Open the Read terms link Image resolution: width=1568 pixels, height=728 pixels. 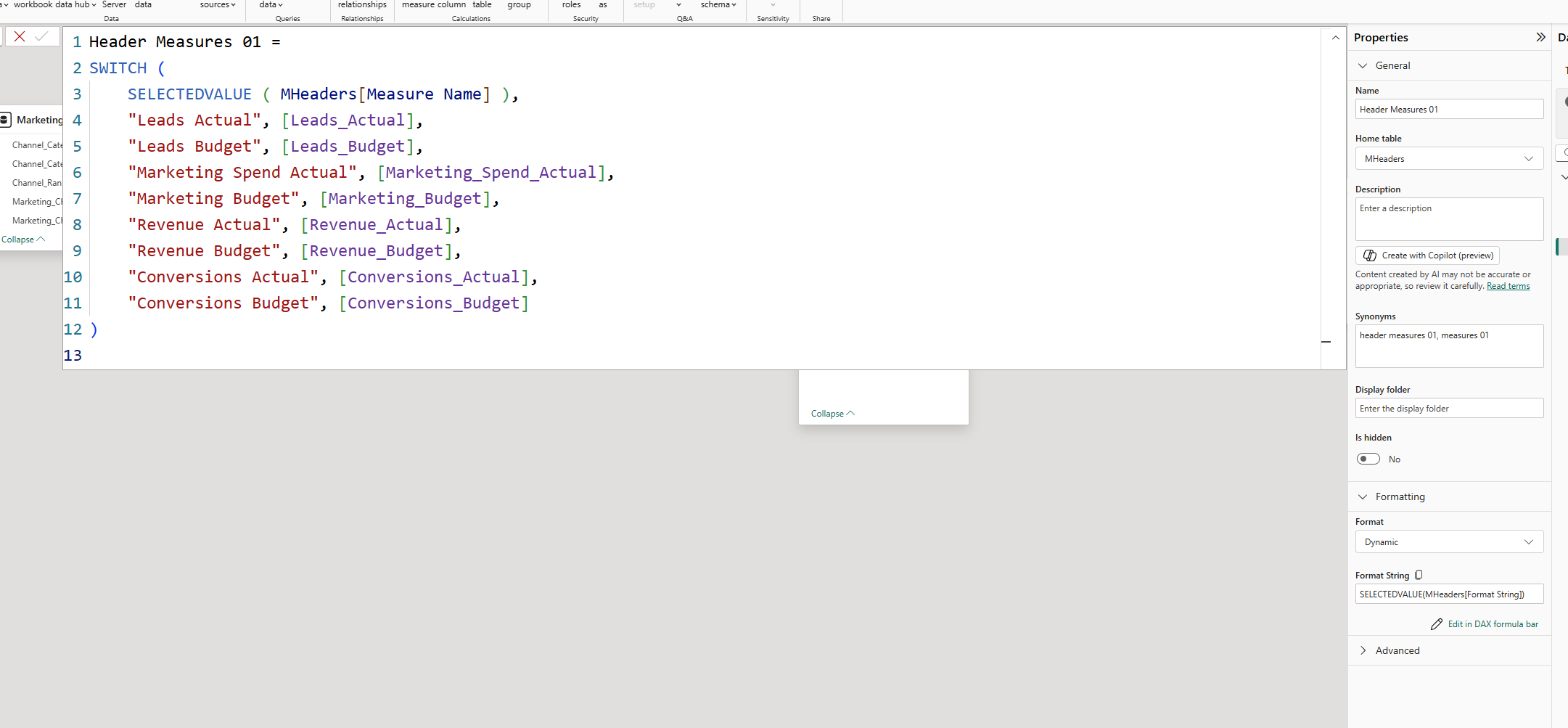[1508, 286]
